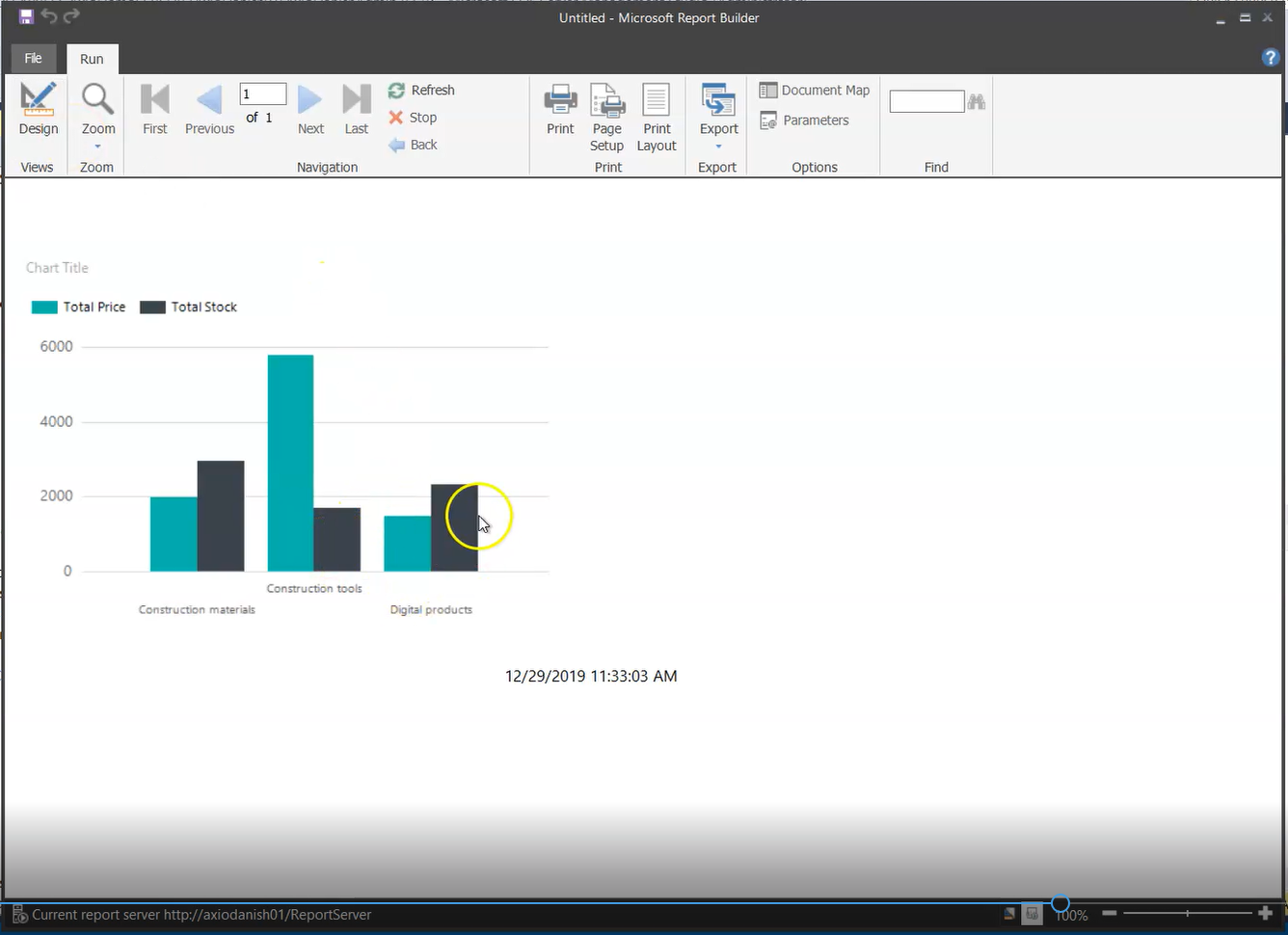Image resolution: width=1288 pixels, height=935 pixels.
Task: Open Page Setup
Action: click(x=607, y=117)
